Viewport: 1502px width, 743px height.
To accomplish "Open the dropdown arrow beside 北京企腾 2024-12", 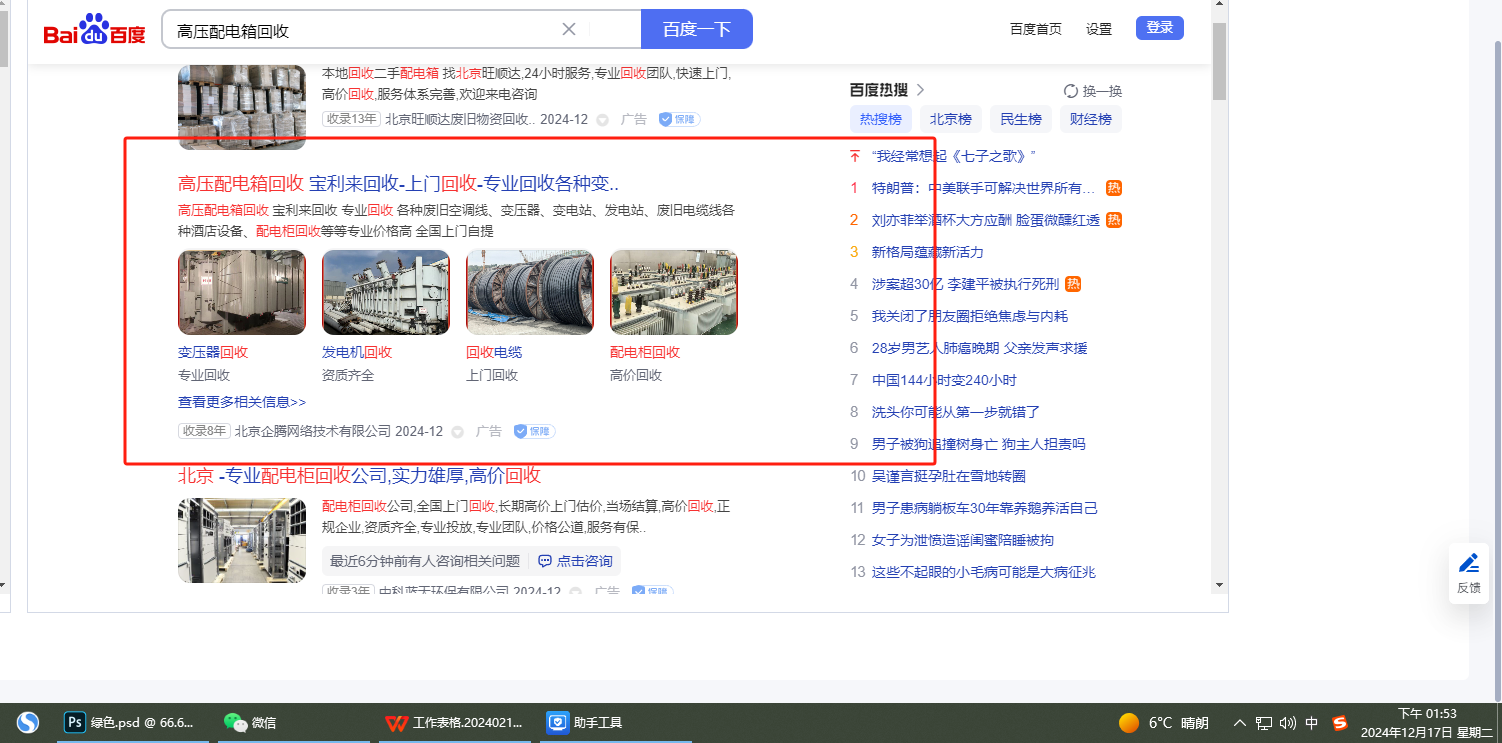I will (x=458, y=432).
